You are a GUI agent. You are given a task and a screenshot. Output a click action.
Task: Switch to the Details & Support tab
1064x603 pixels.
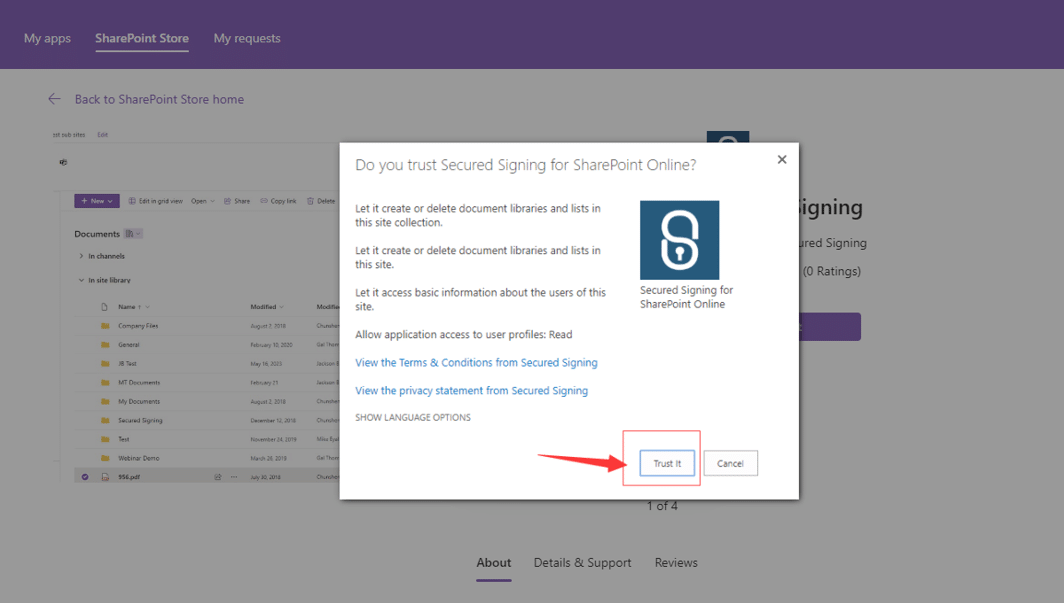(582, 562)
